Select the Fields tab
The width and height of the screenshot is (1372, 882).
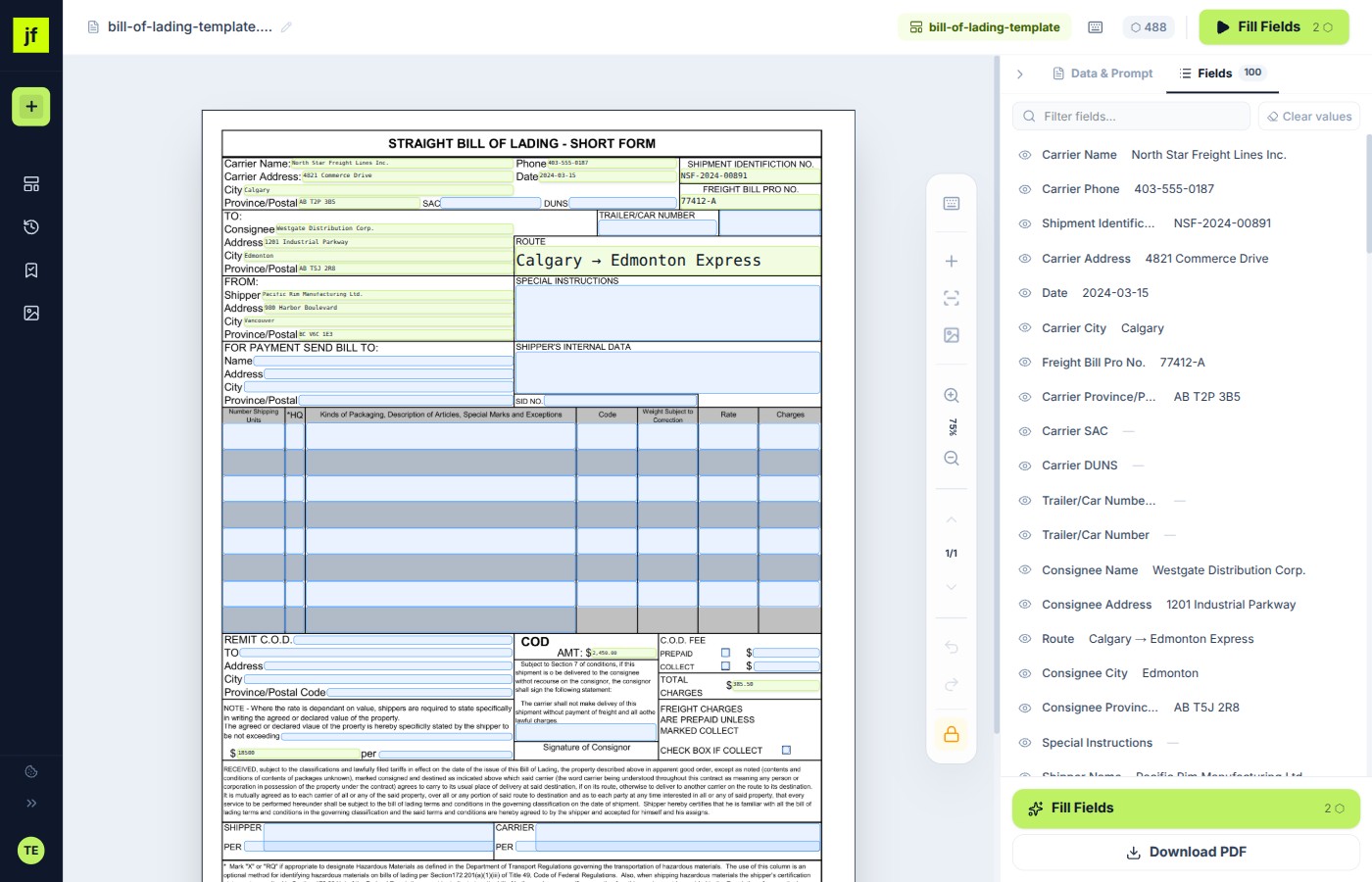[x=1221, y=73]
